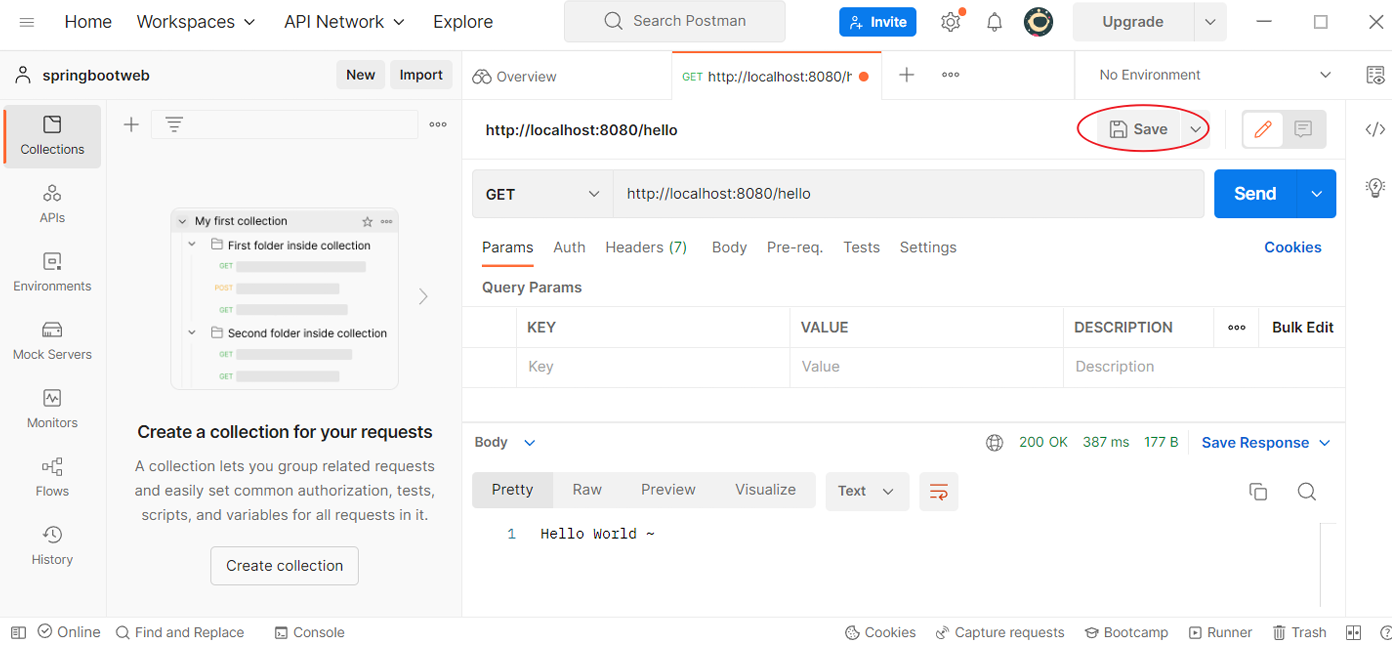Viewport: 1392px width, 665px height.
Task: Click the Search Postman field
Action: tap(675, 21)
